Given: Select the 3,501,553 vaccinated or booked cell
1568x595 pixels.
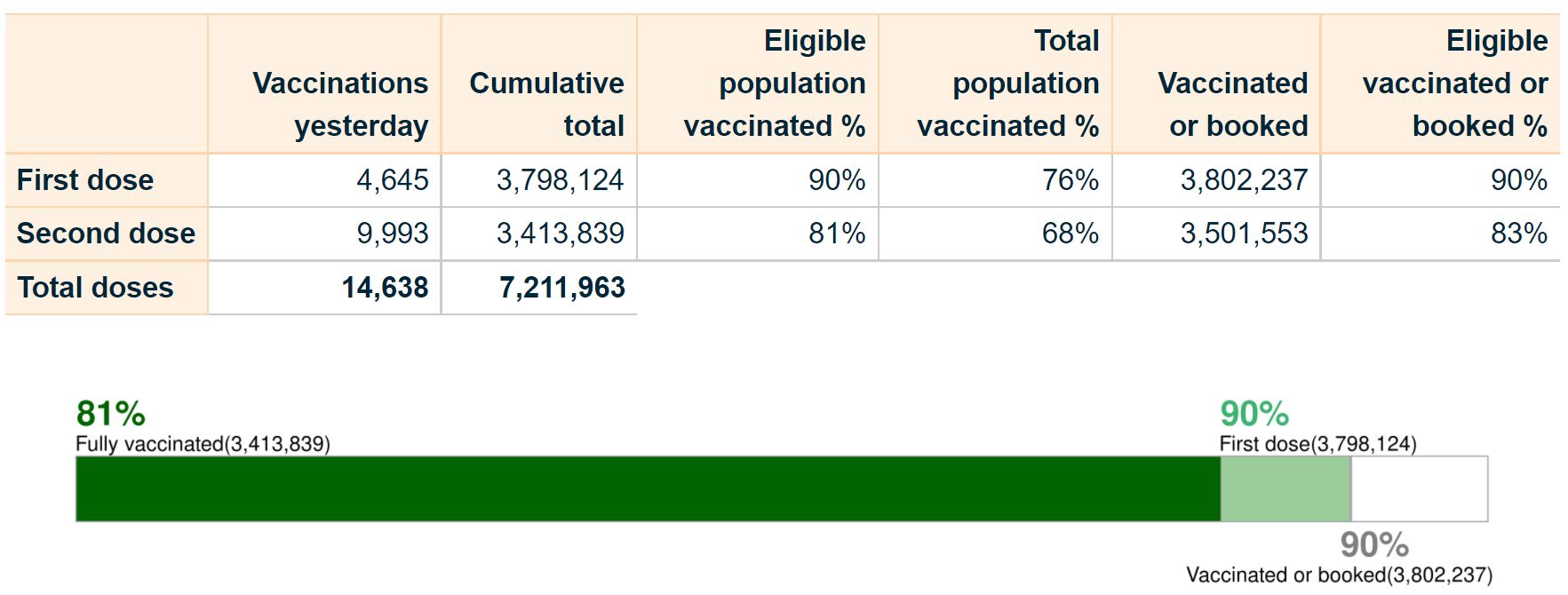Looking at the screenshot, I should tap(1244, 234).
